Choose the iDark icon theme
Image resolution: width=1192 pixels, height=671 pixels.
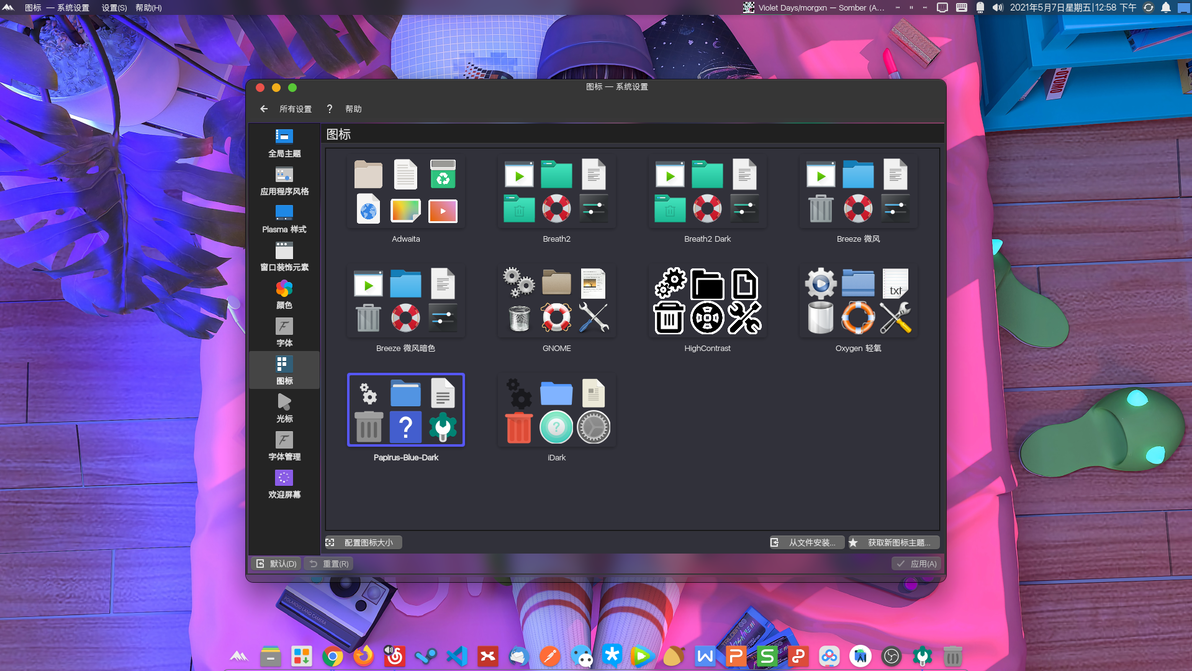pos(556,418)
